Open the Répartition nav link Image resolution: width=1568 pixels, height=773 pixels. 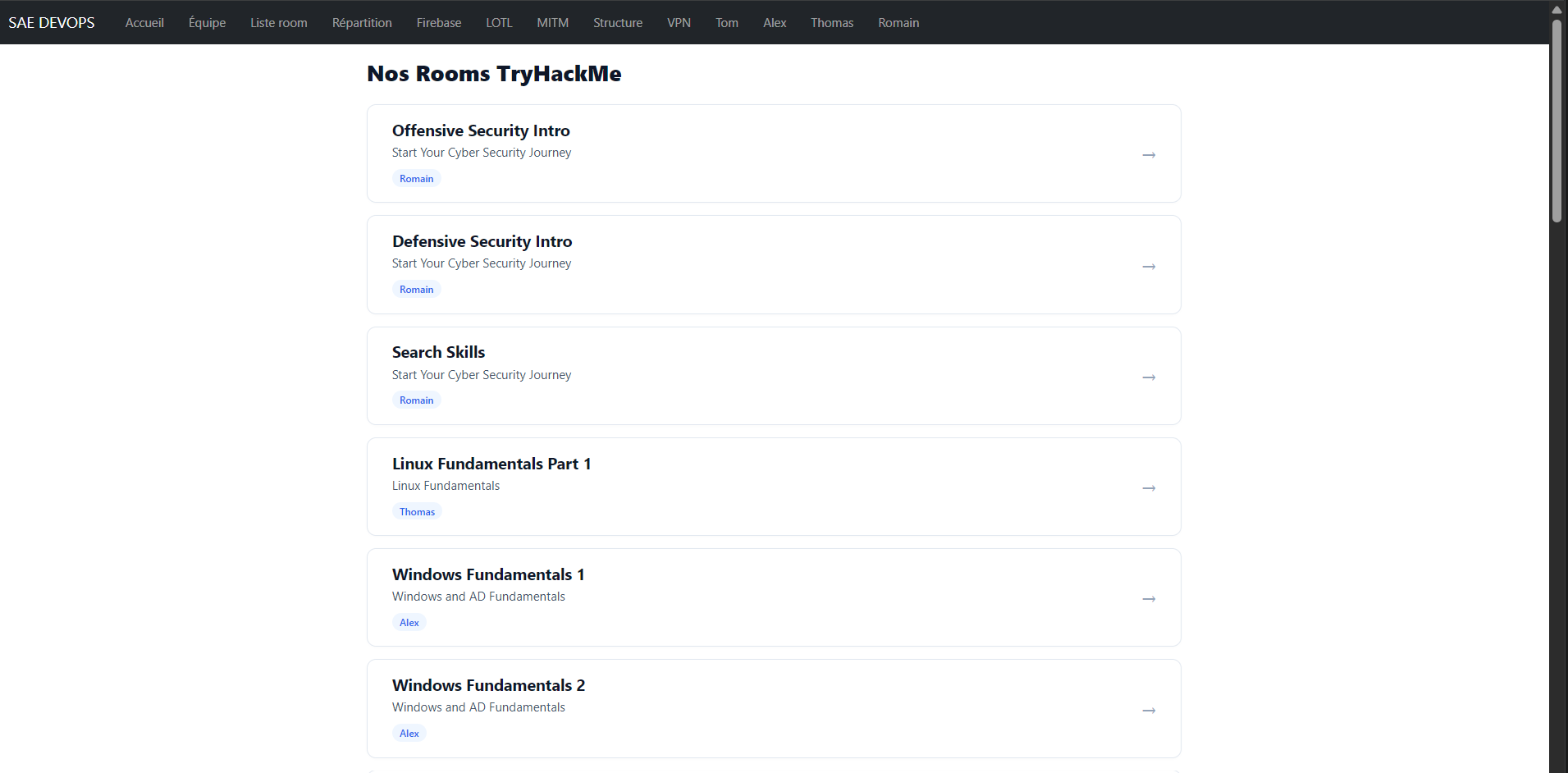(362, 23)
